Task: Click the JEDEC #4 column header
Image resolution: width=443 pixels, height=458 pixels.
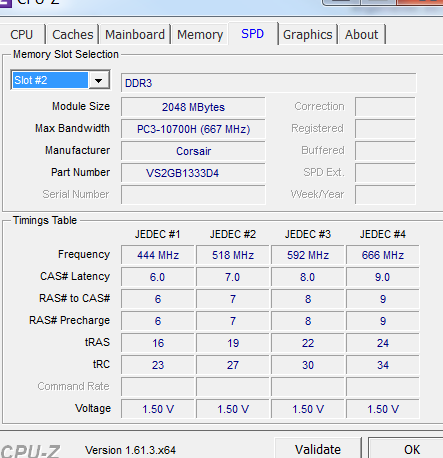Action: tap(383, 234)
